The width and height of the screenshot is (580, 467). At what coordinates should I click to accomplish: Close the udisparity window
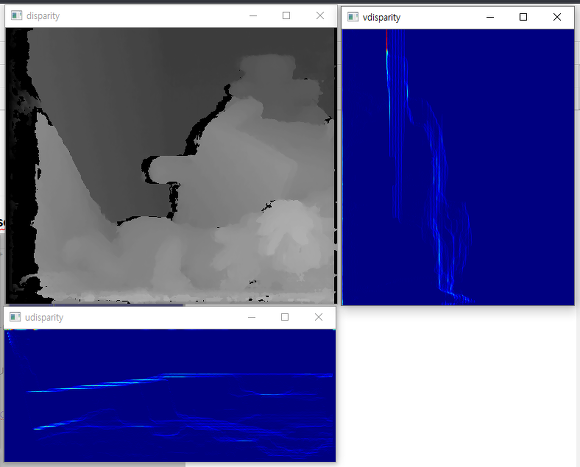point(318,317)
